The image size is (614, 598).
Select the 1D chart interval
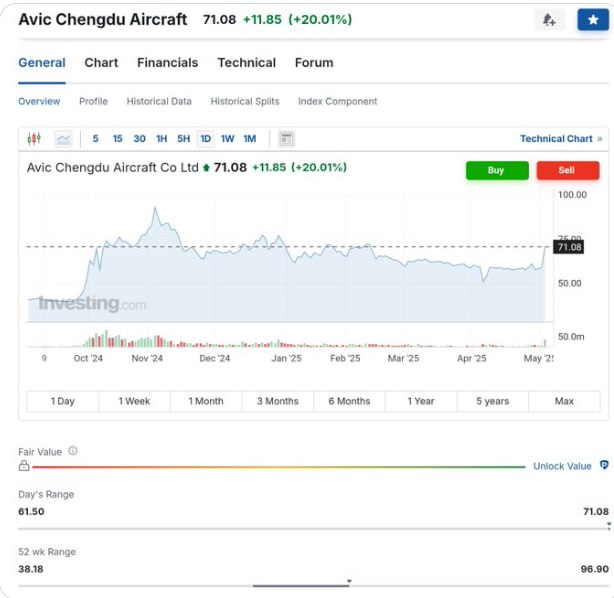click(206, 139)
